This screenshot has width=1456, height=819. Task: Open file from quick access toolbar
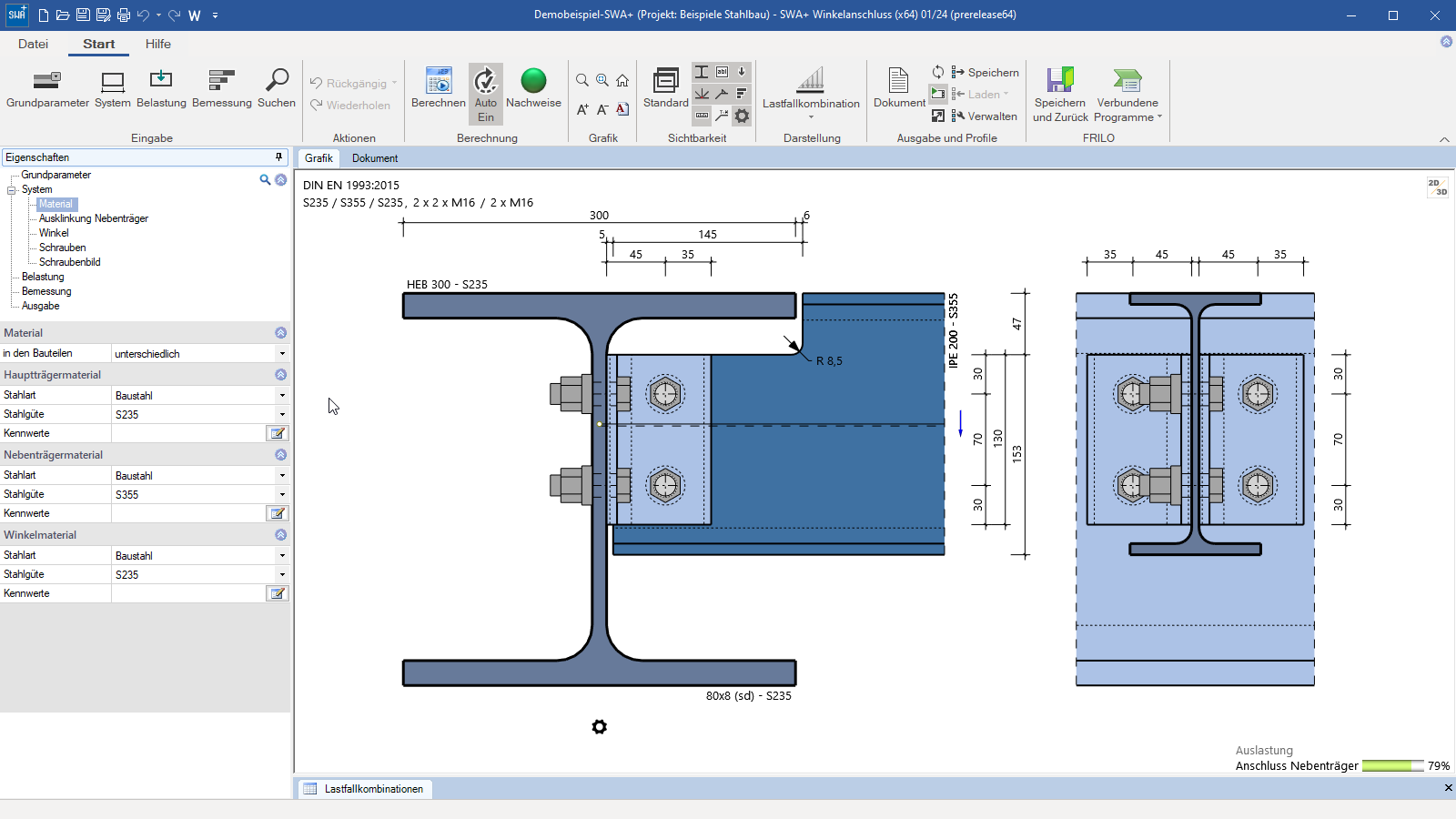63,15
